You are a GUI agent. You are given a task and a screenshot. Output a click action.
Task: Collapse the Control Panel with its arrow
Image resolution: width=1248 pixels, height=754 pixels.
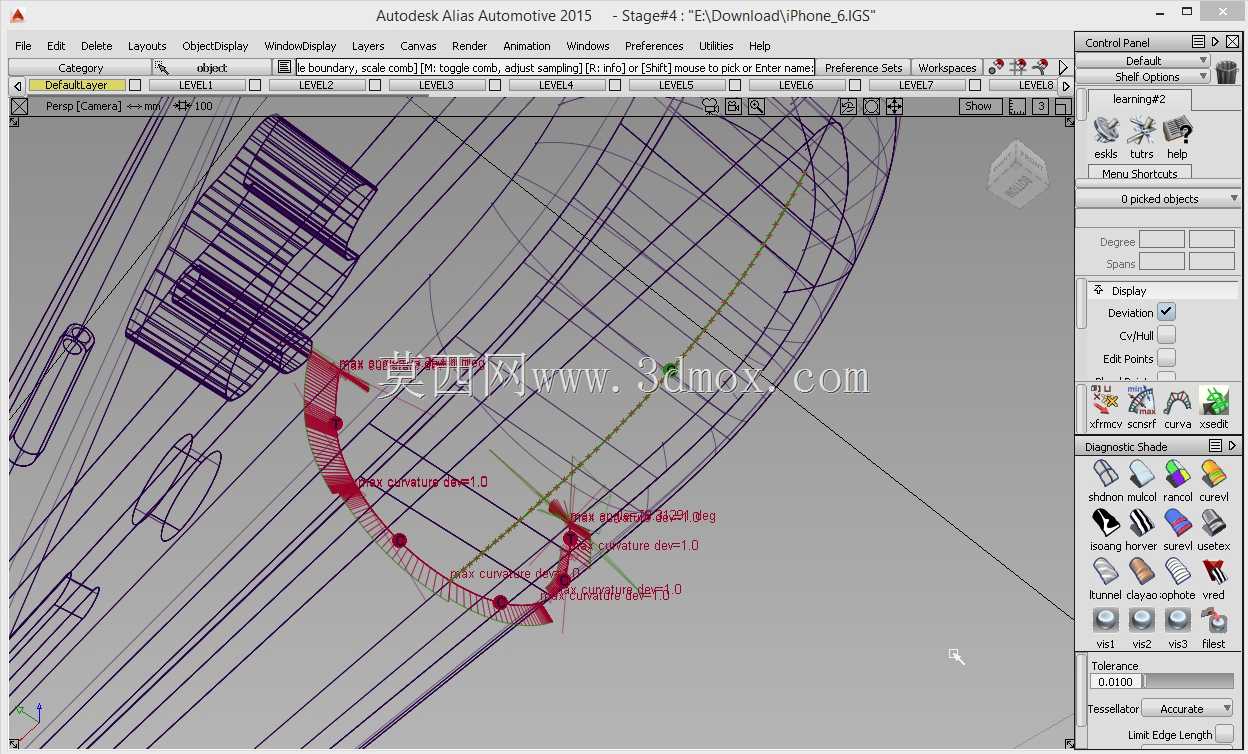tap(1215, 42)
